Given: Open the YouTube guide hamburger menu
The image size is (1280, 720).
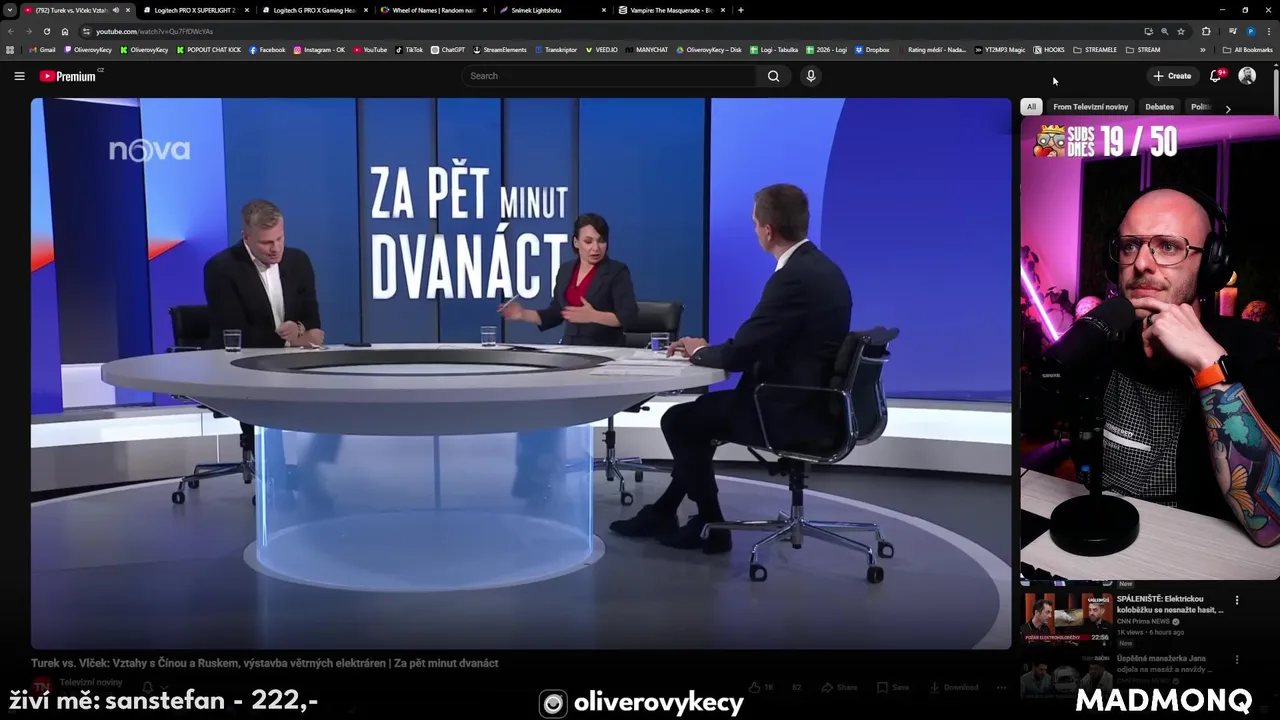Looking at the screenshot, I should point(19,76).
